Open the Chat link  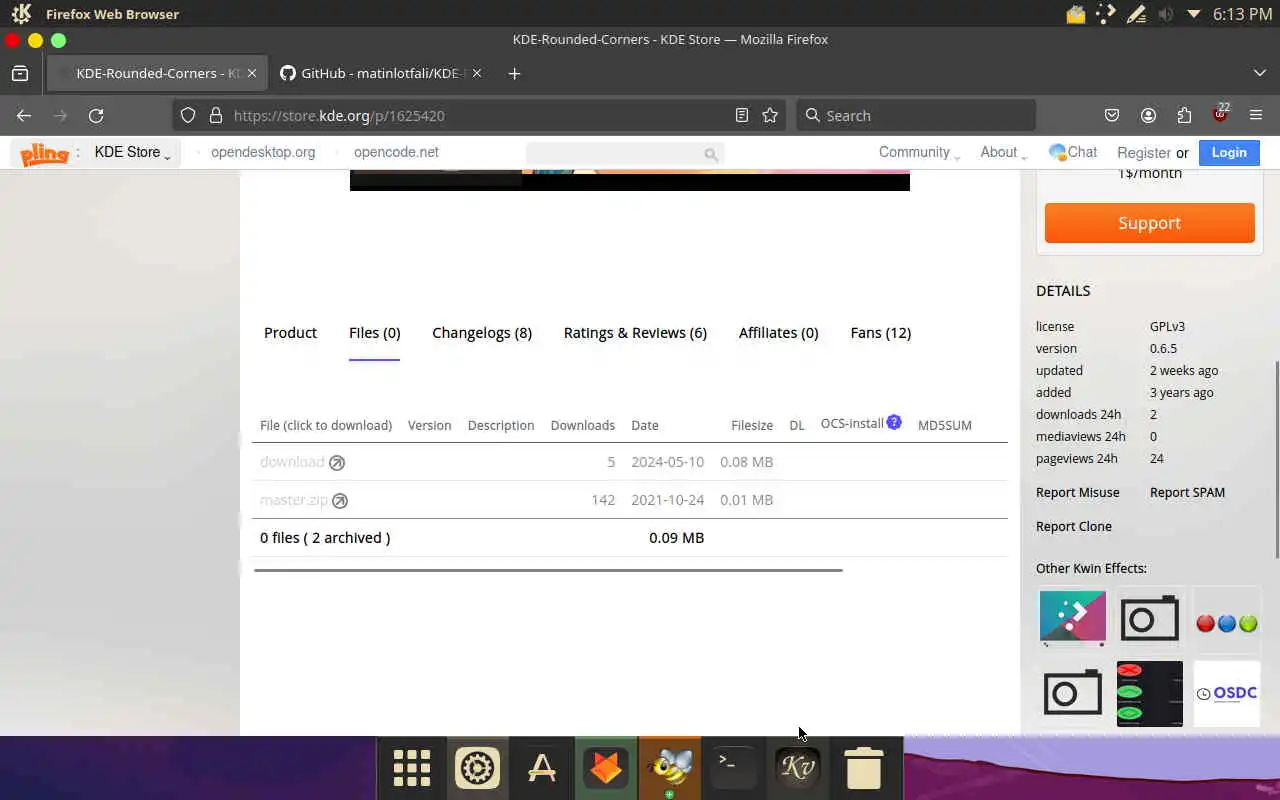[1073, 152]
